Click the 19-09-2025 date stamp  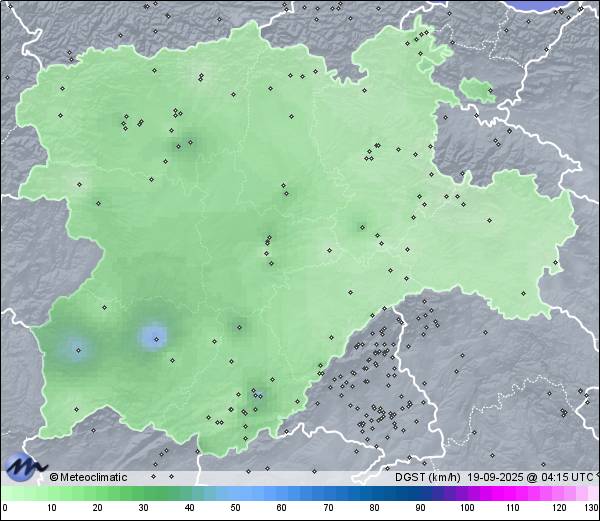(495, 477)
